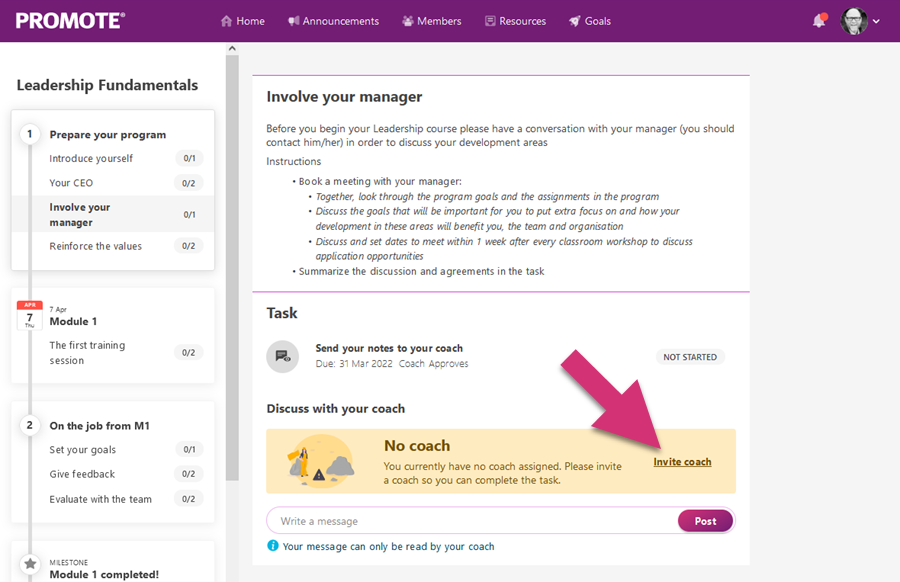Click the NOT STARTED status badge
Image resolution: width=900 pixels, height=582 pixels.
[690, 357]
